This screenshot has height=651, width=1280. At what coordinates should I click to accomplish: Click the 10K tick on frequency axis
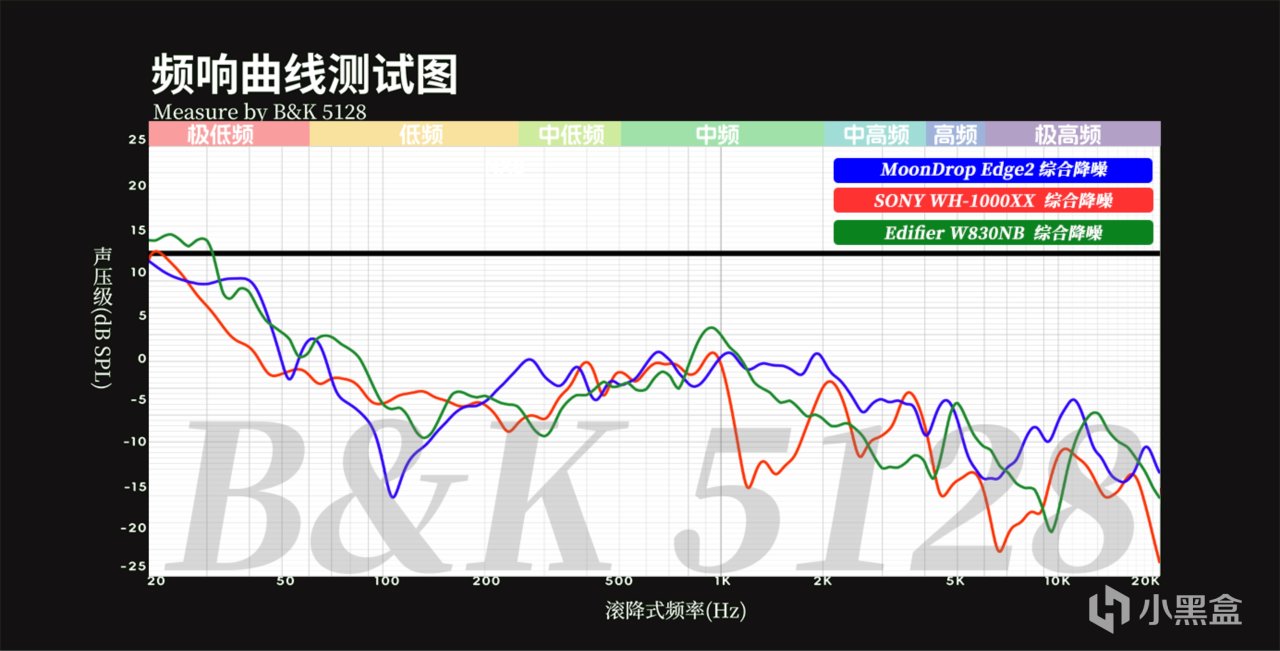[x=1057, y=581]
